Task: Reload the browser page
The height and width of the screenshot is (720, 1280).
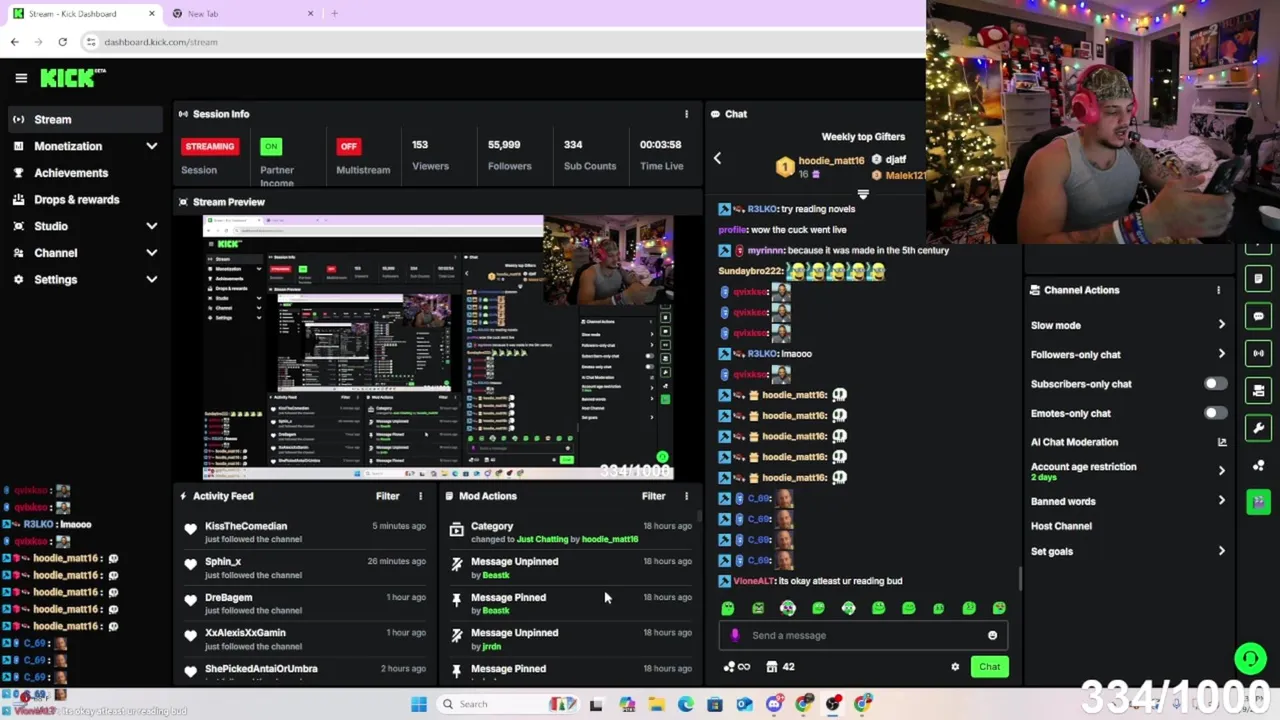Action: coord(62,42)
